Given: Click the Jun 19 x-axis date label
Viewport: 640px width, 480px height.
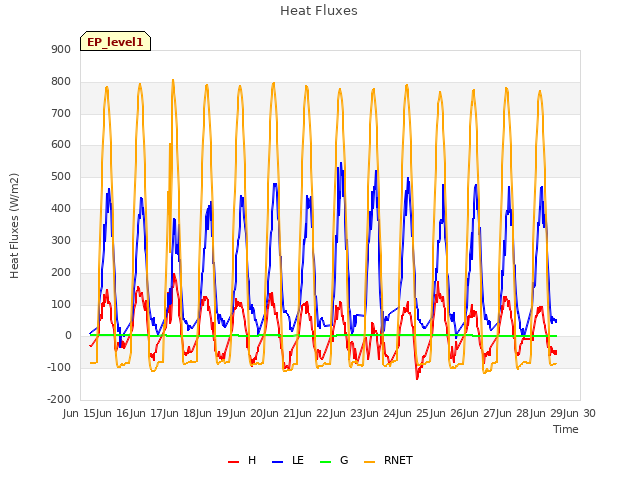Looking at the screenshot, I should click(210, 413).
